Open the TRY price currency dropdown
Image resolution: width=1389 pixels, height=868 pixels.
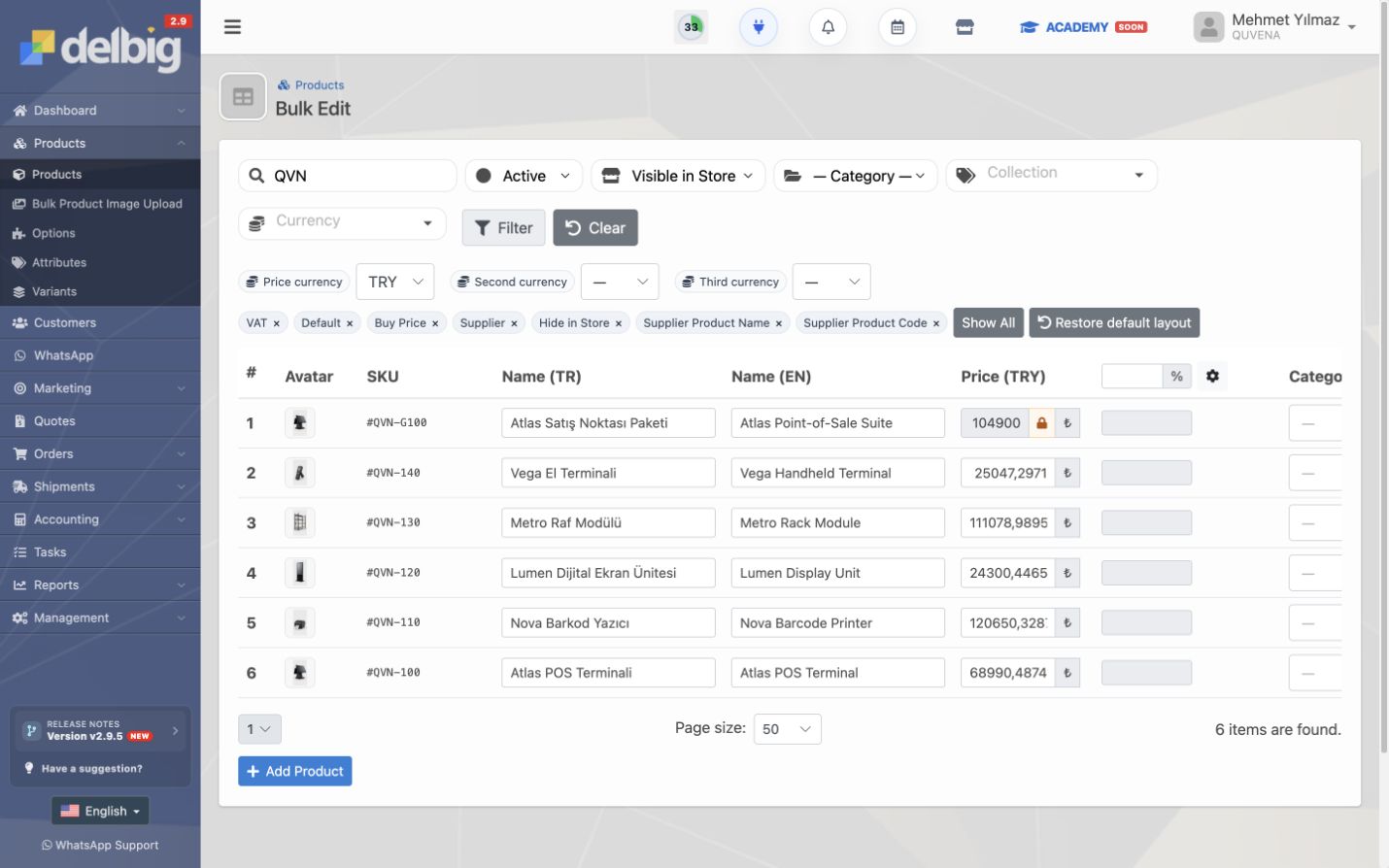click(394, 282)
